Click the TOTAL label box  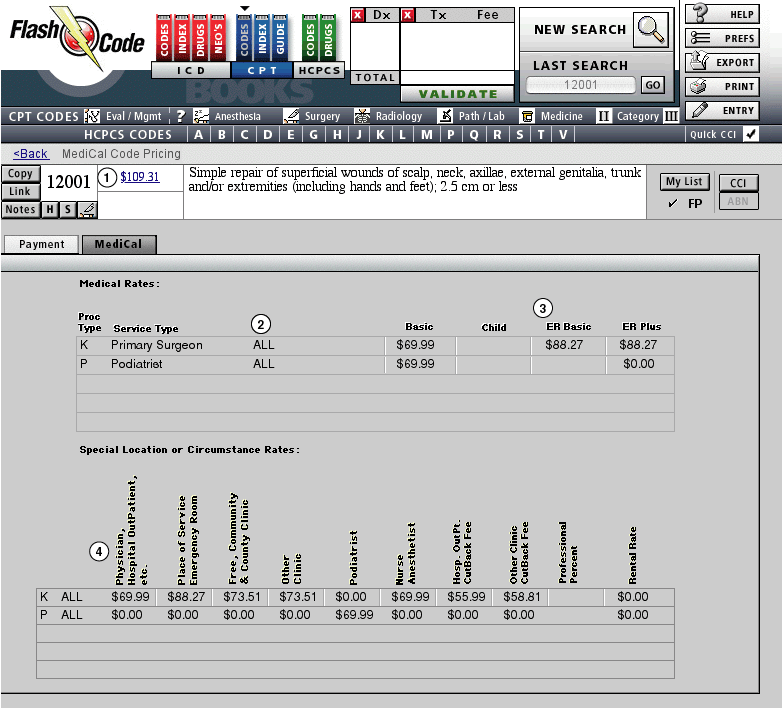click(x=375, y=78)
